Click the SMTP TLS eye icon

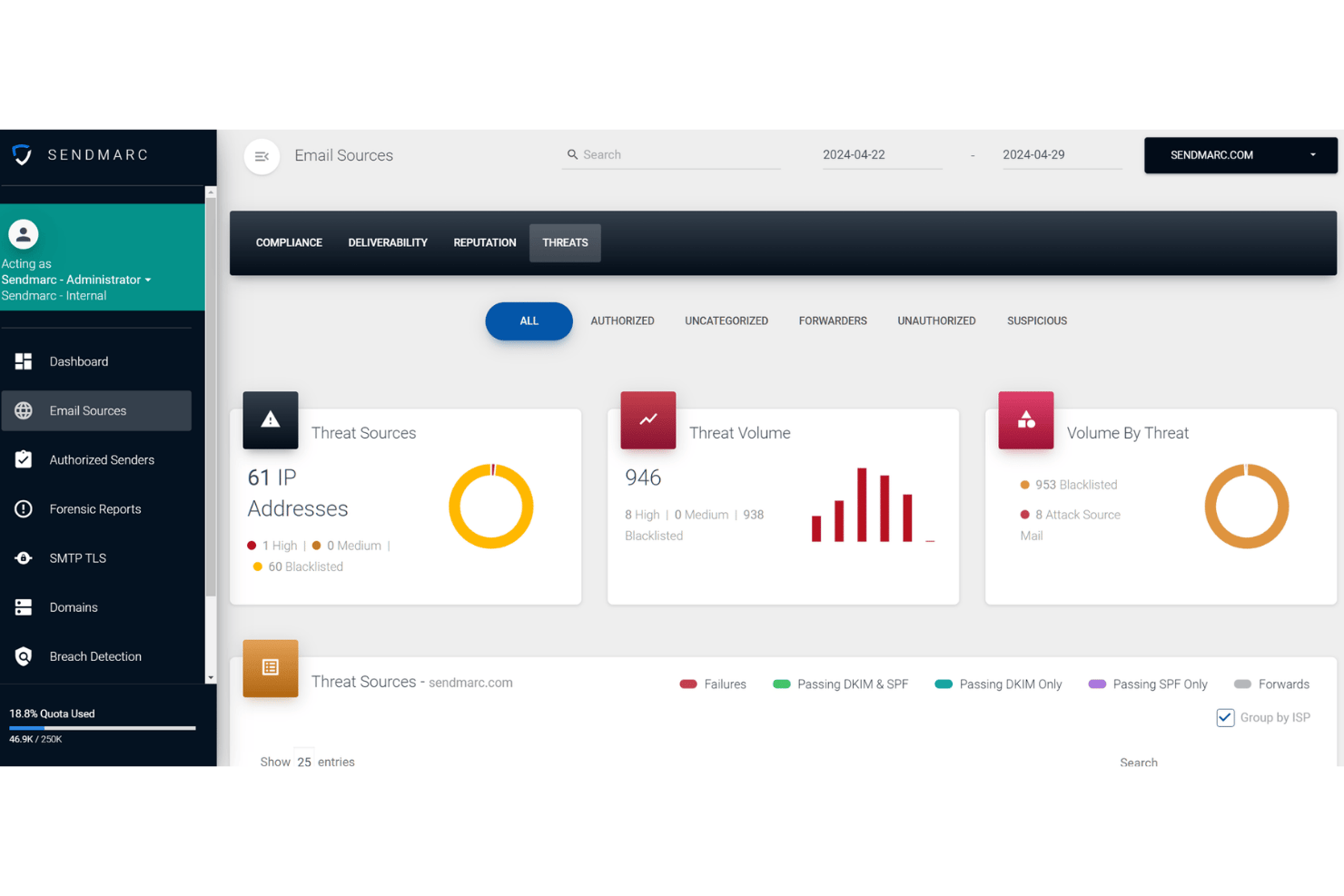[x=24, y=558]
